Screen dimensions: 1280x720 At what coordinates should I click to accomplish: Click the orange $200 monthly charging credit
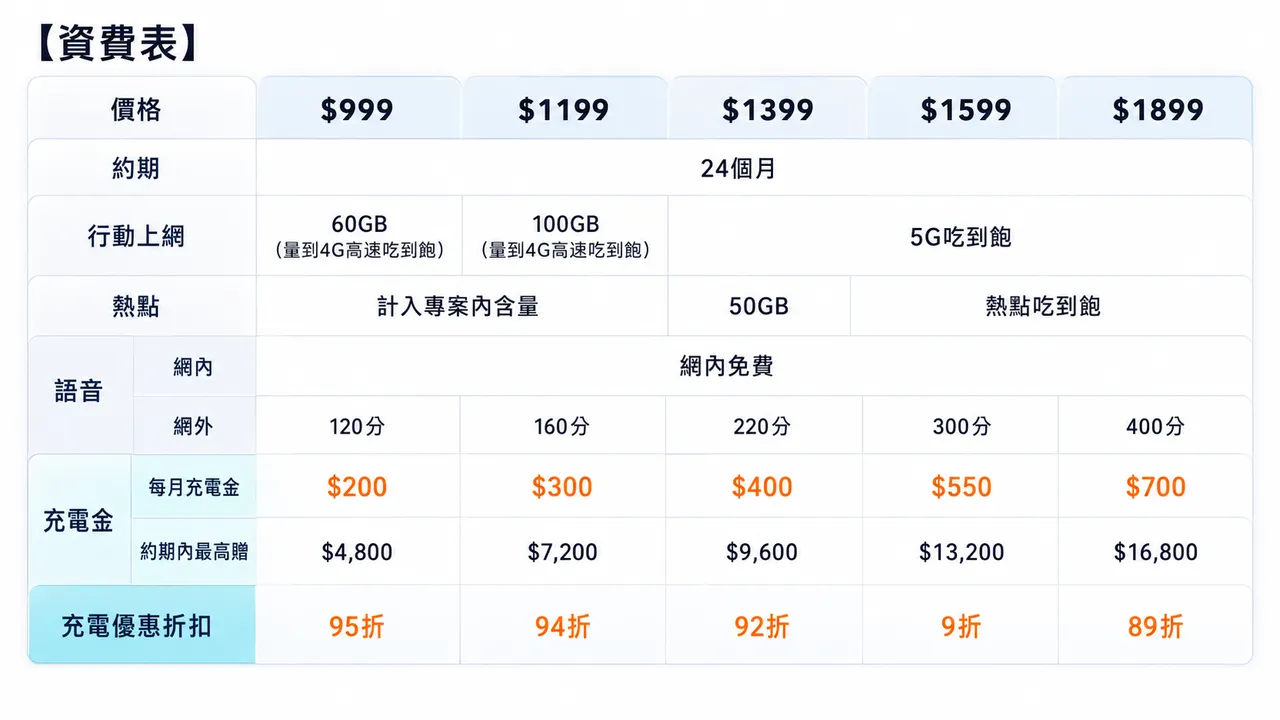357,487
